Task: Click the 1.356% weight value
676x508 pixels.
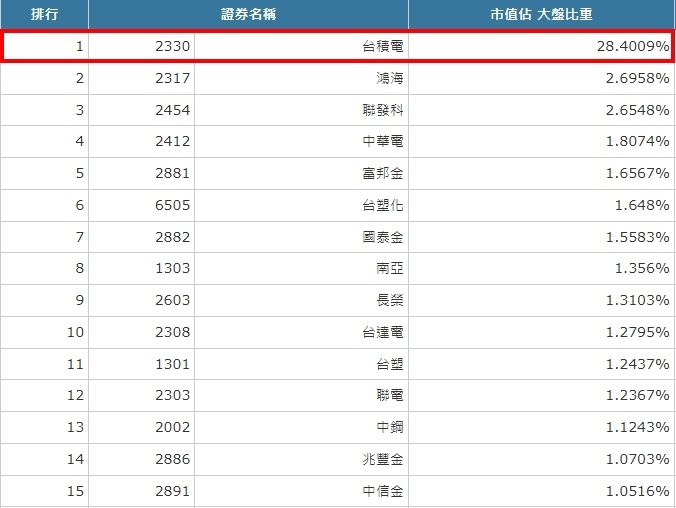Action: (x=642, y=268)
